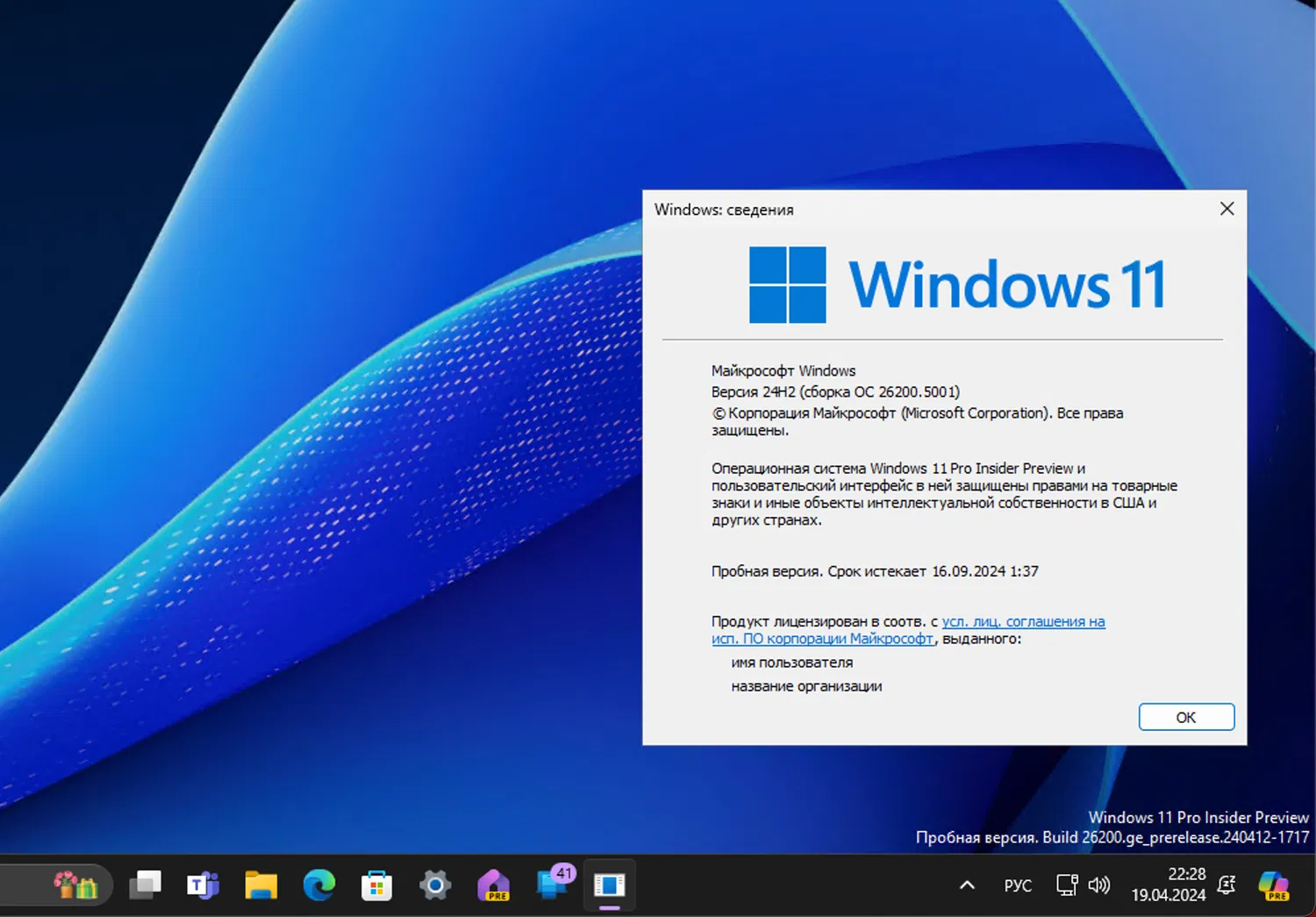Open the Widgets panel
The image size is (1316, 917).
70,885
